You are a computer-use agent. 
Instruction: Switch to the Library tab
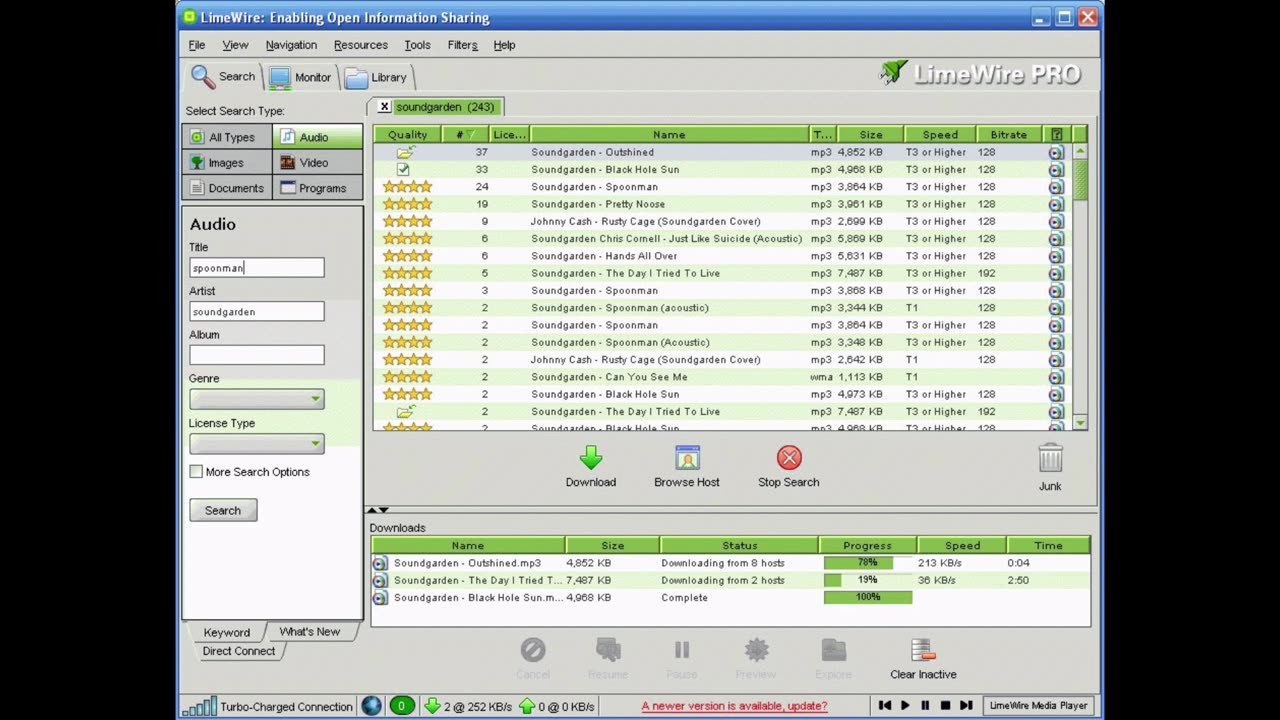[x=377, y=77]
